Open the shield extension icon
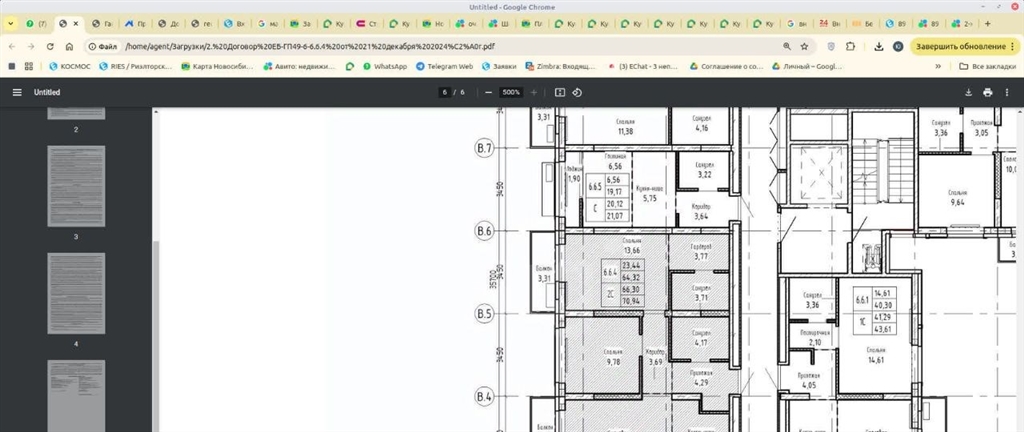 [831, 46]
